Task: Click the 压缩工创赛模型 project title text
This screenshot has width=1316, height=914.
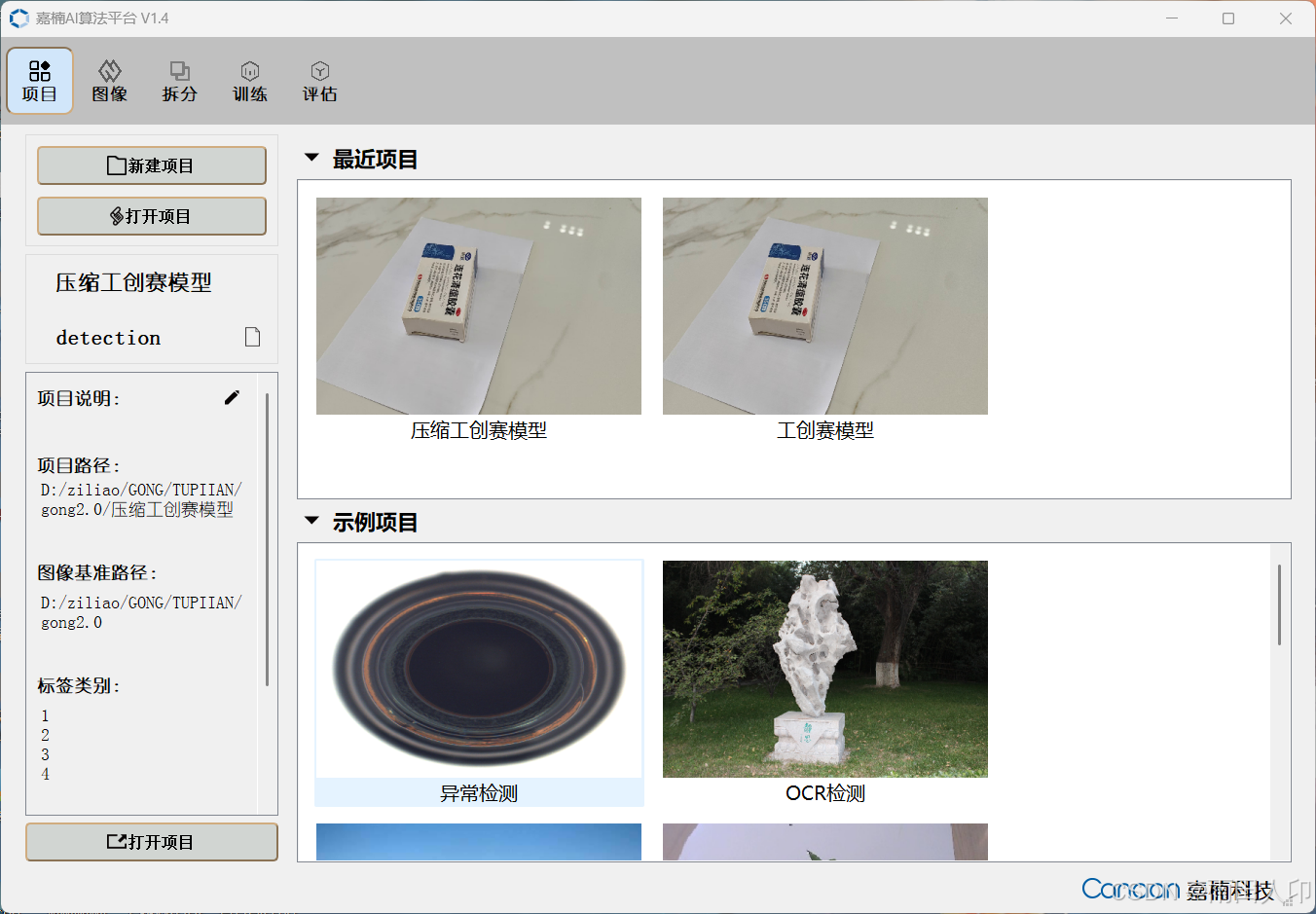Action: tap(133, 283)
